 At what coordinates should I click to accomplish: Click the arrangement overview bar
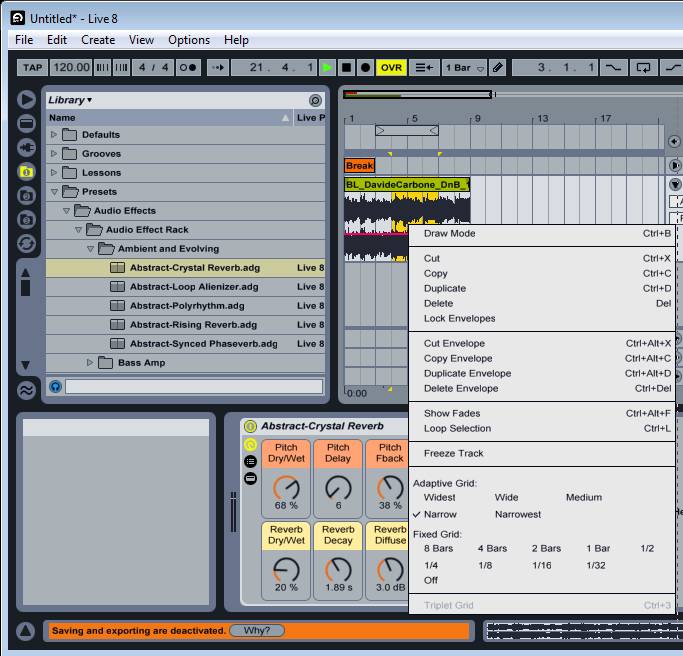tap(417, 94)
